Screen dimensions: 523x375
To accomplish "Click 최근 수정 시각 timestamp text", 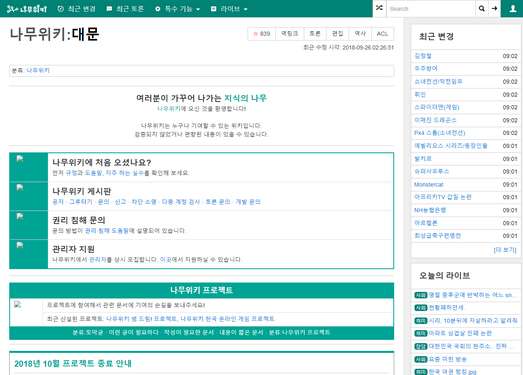I will pyautogui.click(x=348, y=47).
